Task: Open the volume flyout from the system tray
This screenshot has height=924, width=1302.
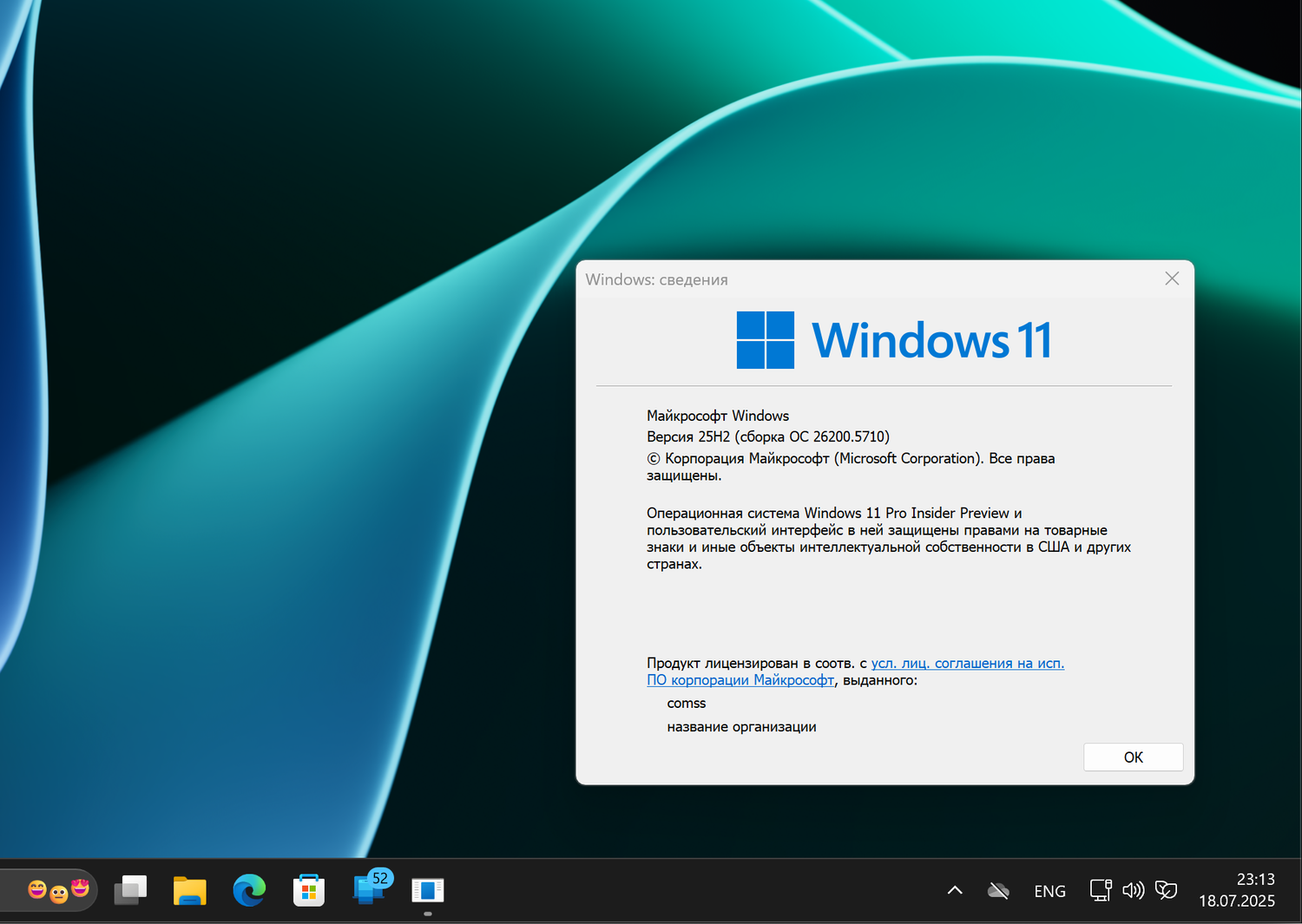Action: point(1134,890)
